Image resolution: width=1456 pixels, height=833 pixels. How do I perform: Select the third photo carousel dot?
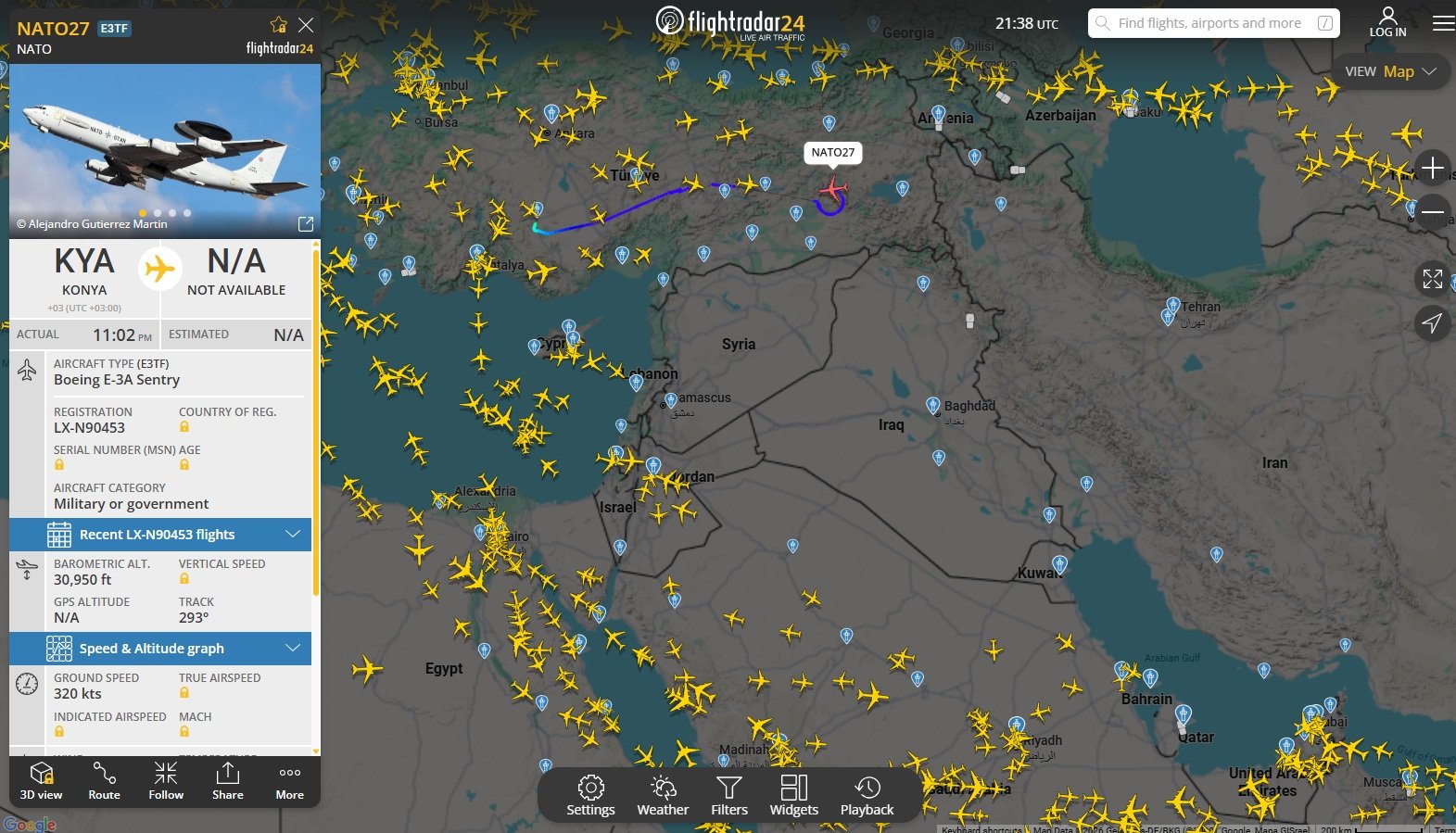pos(172,213)
